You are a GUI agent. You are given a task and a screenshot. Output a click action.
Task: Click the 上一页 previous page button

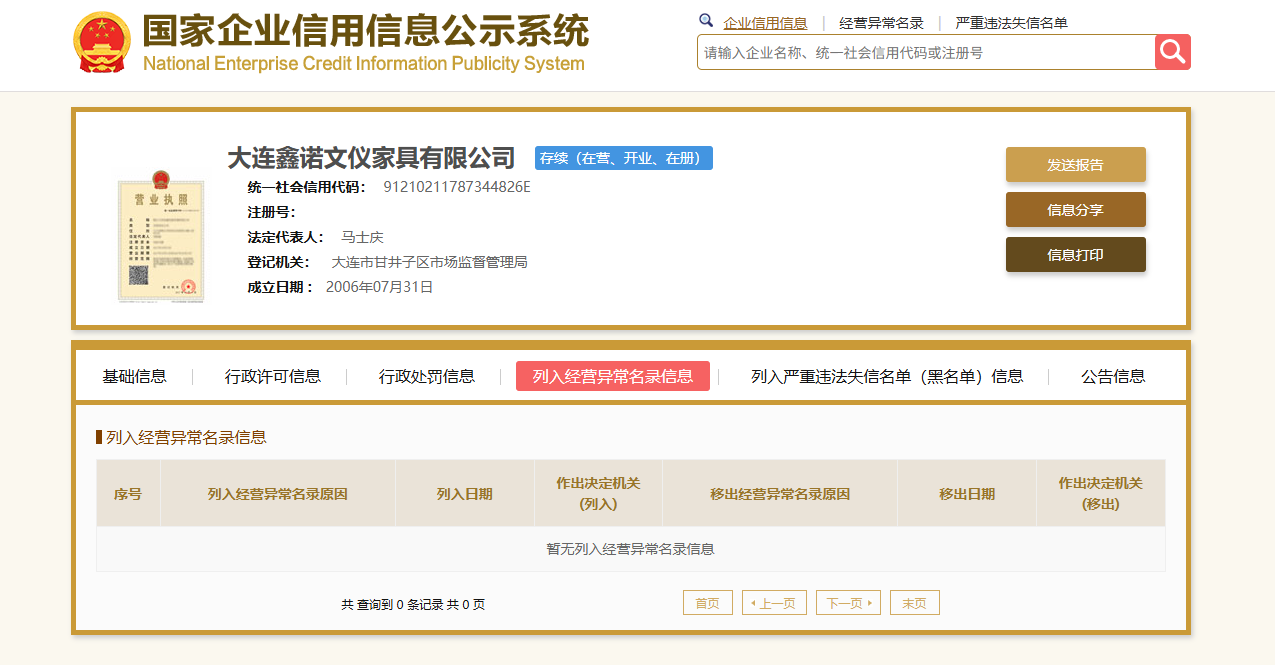774,603
